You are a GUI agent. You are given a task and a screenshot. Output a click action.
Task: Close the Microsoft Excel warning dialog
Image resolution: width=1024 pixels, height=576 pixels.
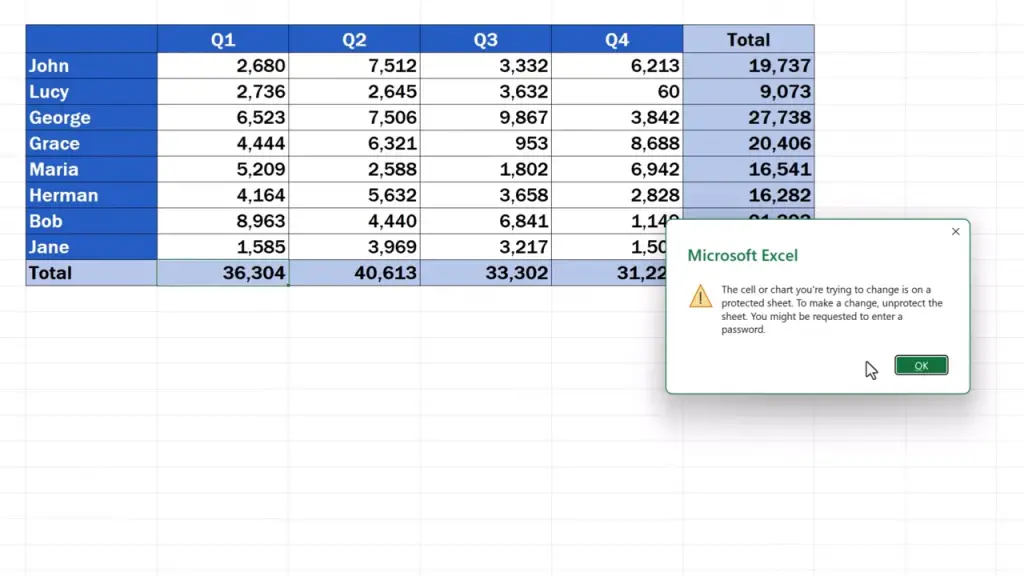[x=955, y=232]
